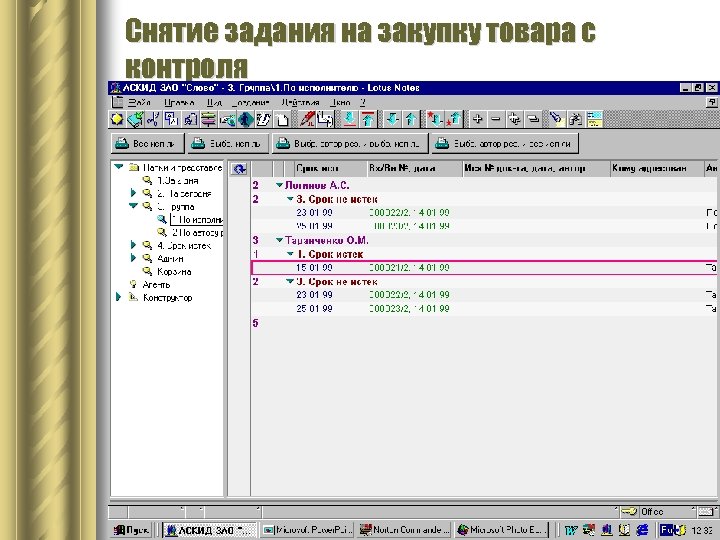Select the 25 01 99 row under Таранченко

[484, 309]
